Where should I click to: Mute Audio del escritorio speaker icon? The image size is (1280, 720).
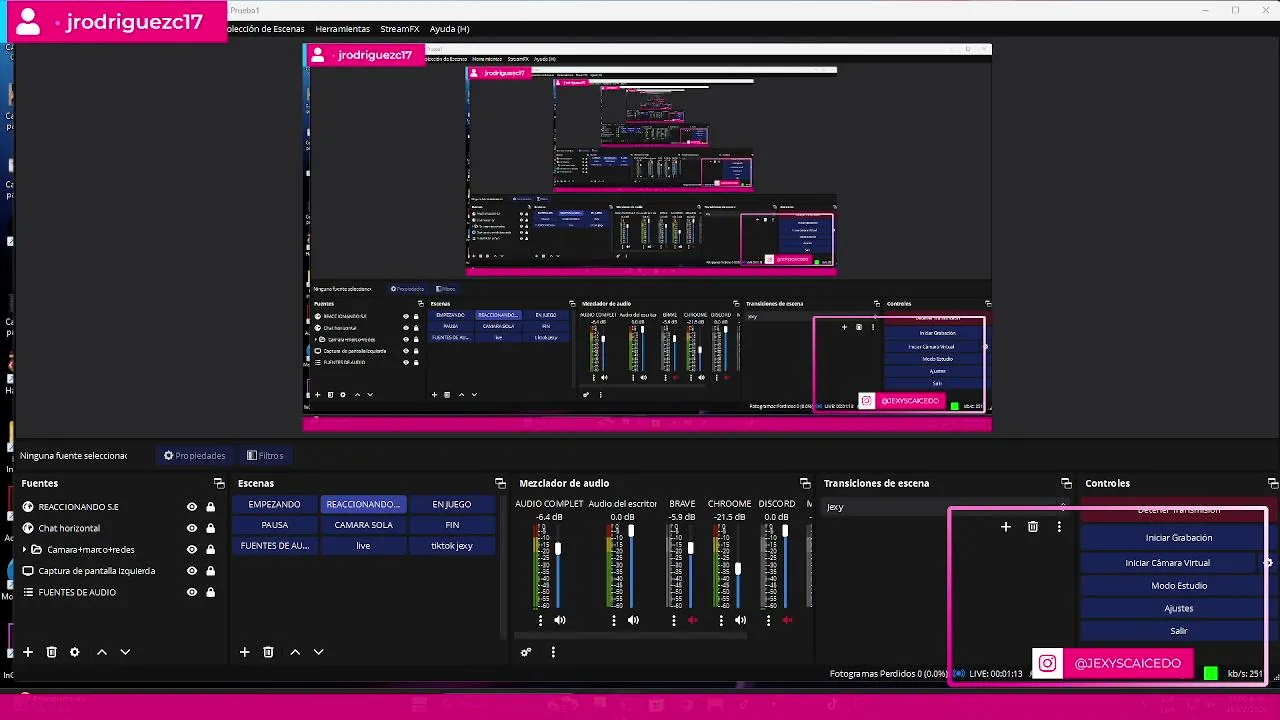tap(633, 621)
